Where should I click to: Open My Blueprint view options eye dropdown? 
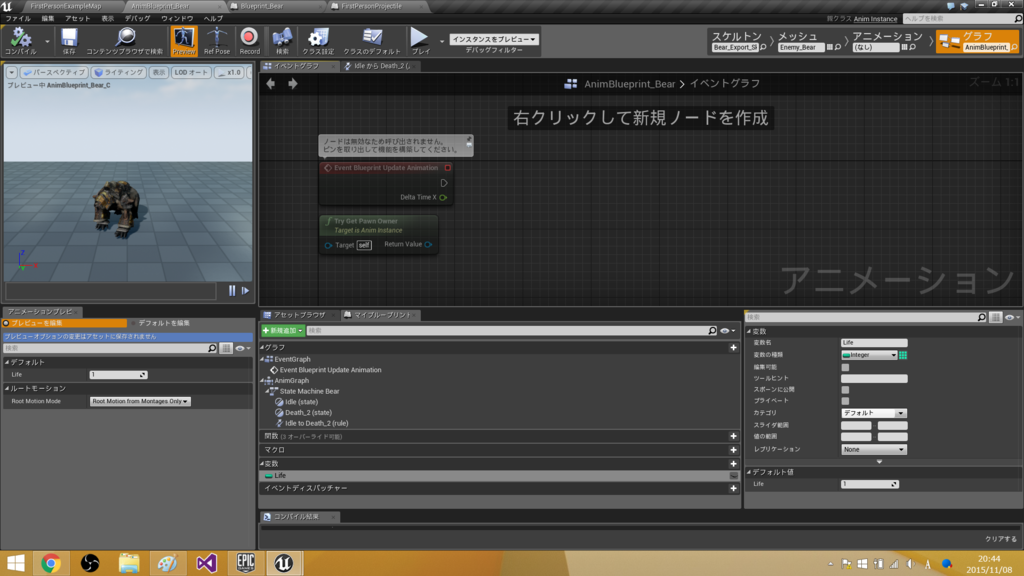pyautogui.click(x=727, y=331)
